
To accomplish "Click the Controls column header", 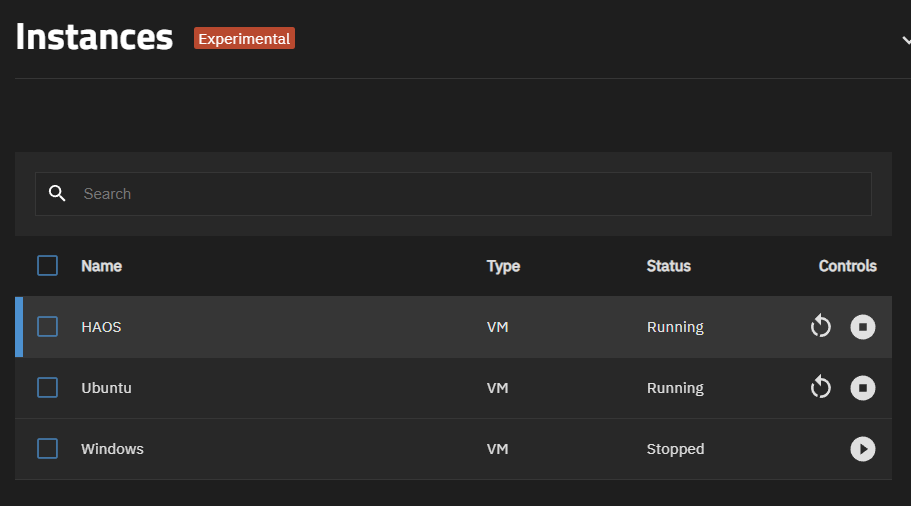I will pyautogui.click(x=848, y=266).
